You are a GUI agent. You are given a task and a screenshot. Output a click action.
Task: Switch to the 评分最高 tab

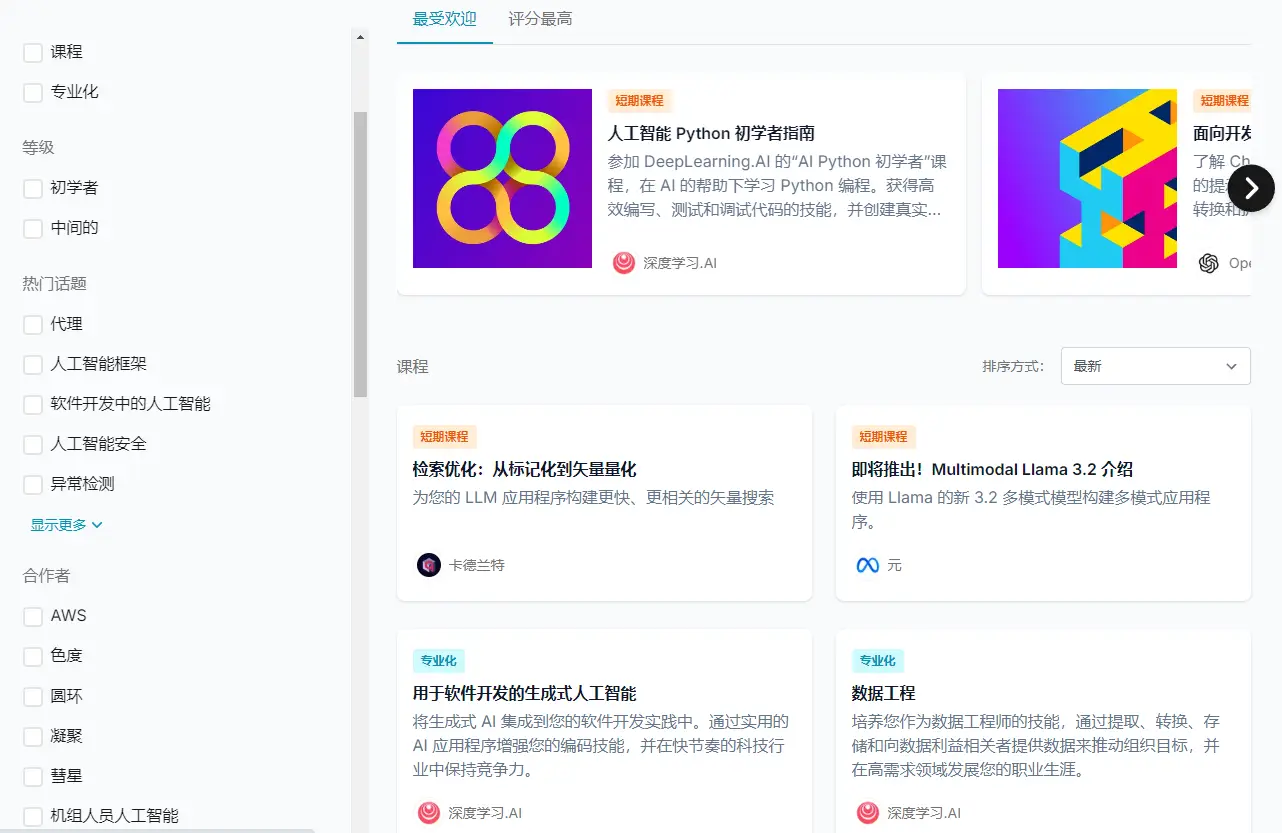[x=540, y=19]
